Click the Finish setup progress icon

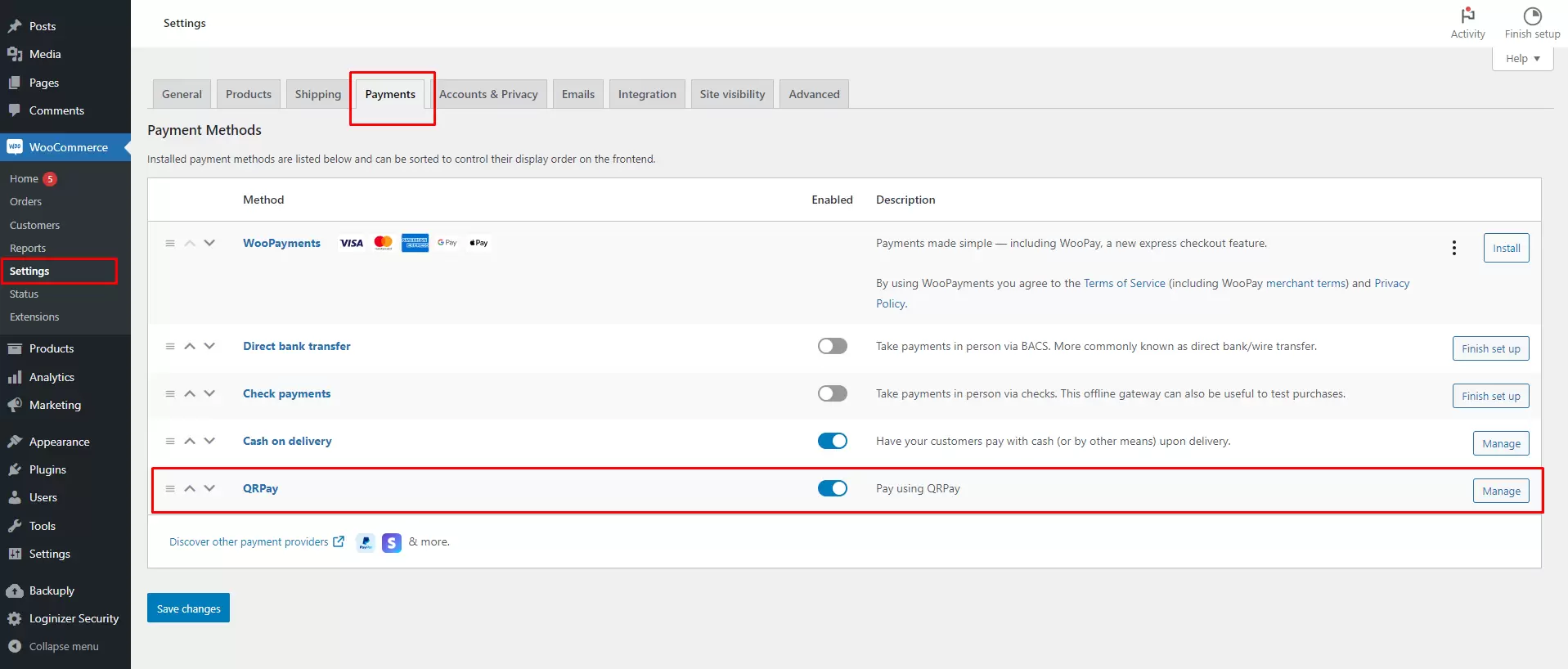click(1533, 16)
